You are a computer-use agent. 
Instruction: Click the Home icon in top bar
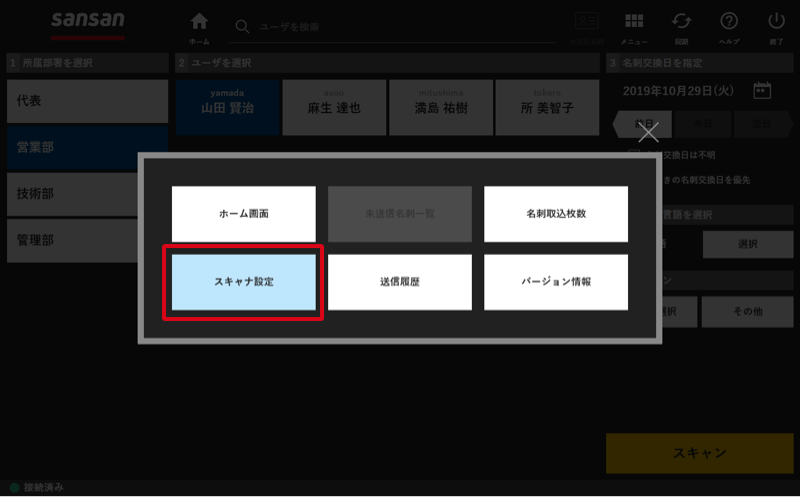coord(199,22)
